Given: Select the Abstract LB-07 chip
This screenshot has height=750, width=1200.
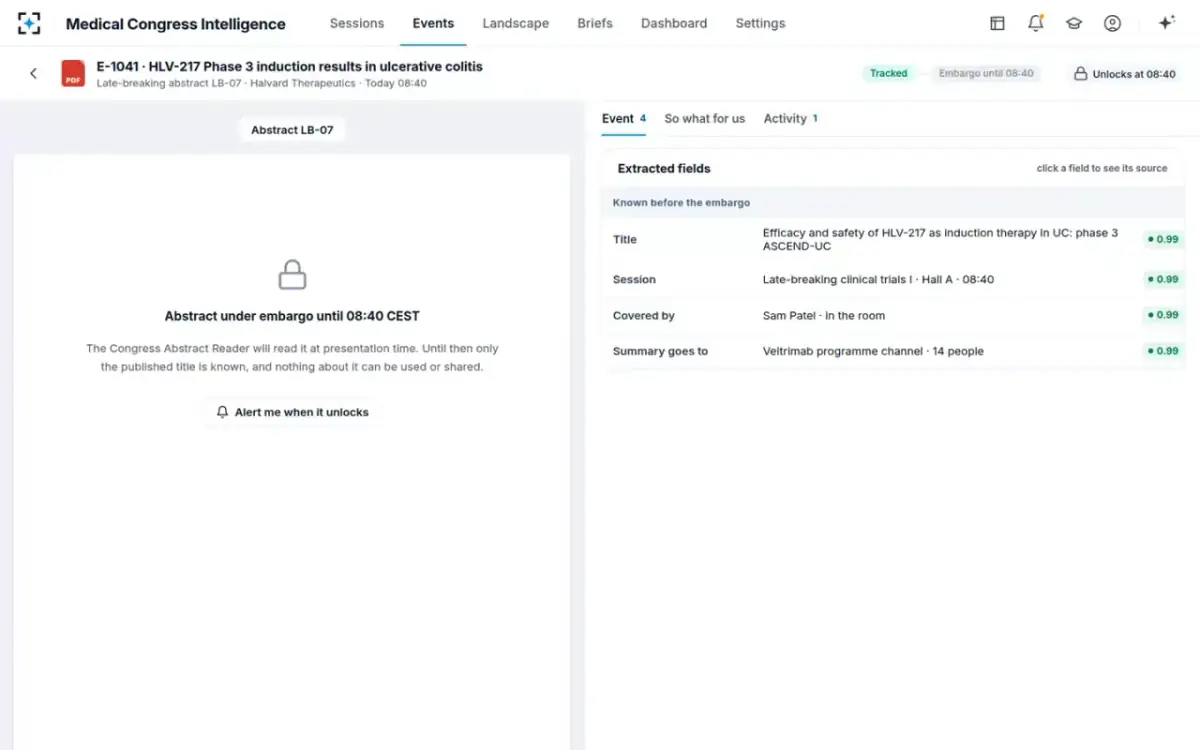Looking at the screenshot, I should [x=292, y=130].
